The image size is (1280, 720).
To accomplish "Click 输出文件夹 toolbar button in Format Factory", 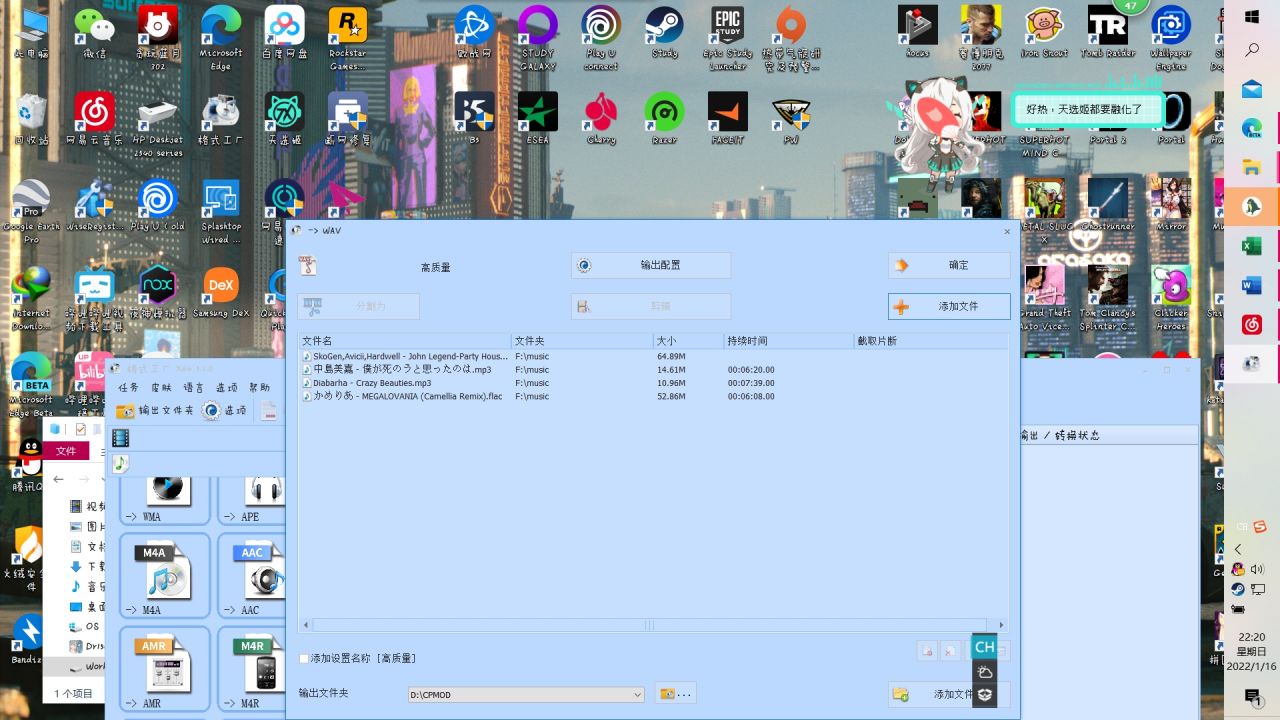I will pos(155,411).
